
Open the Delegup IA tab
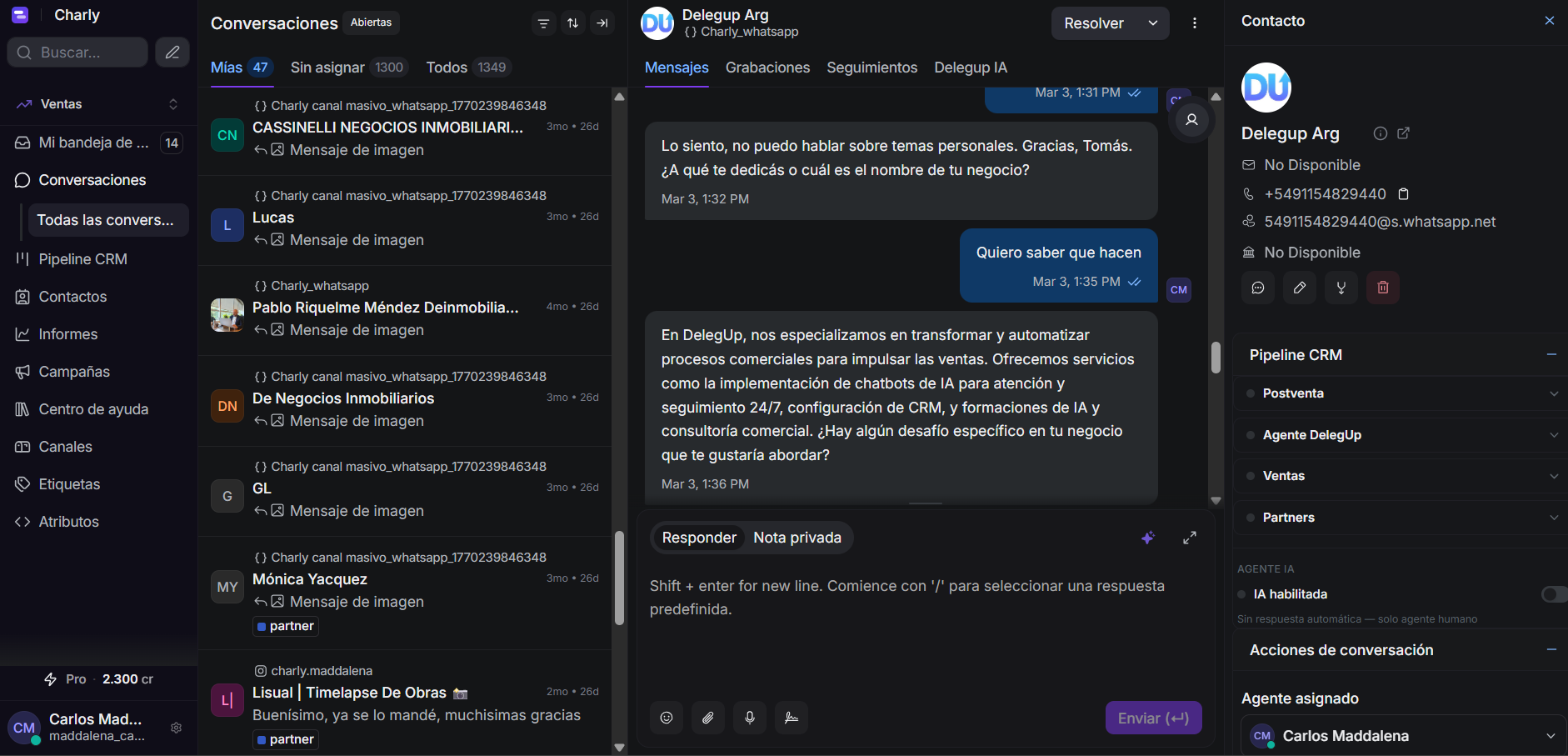pos(971,68)
